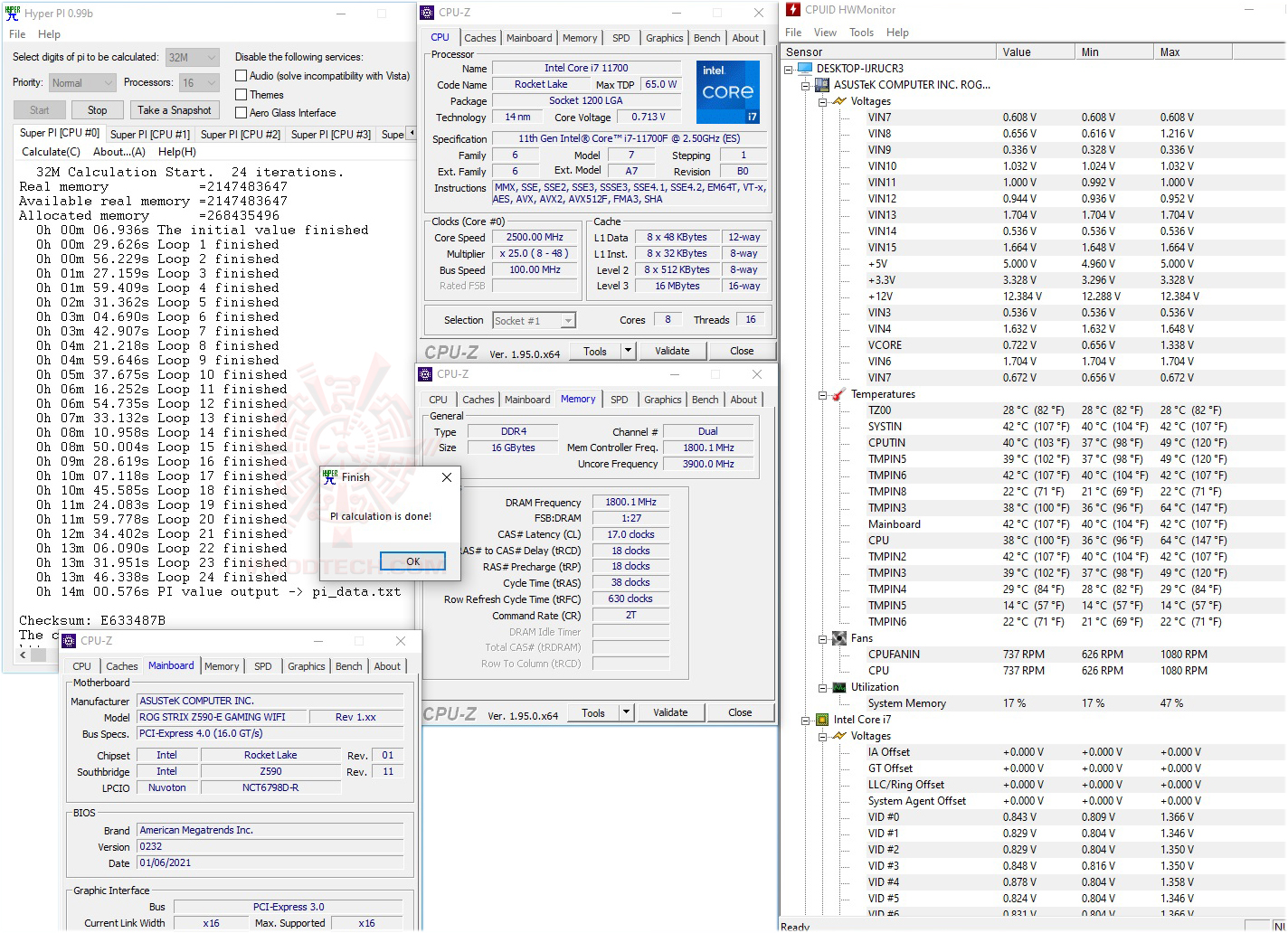Open the Processors 16 dropdown
Viewport: 1288px width, 933px height.
pyautogui.click(x=200, y=83)
